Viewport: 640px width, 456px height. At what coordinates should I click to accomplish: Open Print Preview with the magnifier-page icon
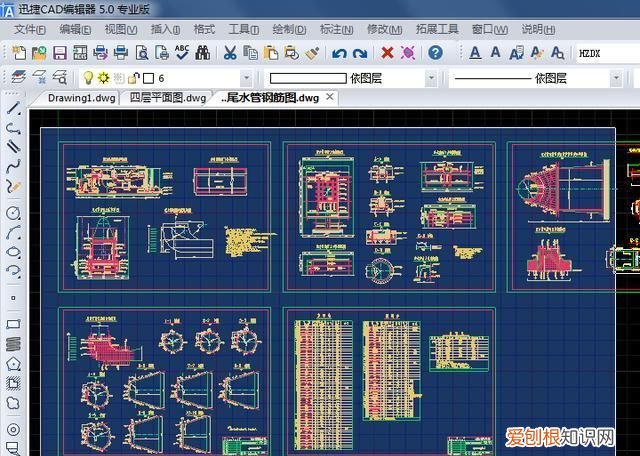pyautogui.click(x=142, y=53)
